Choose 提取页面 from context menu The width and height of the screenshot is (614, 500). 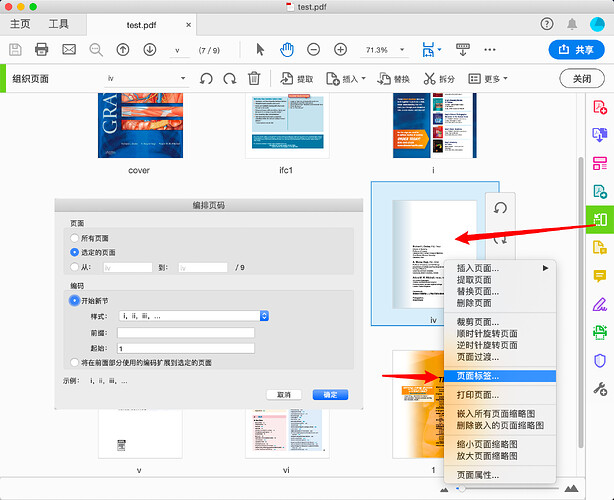point(473,280)
